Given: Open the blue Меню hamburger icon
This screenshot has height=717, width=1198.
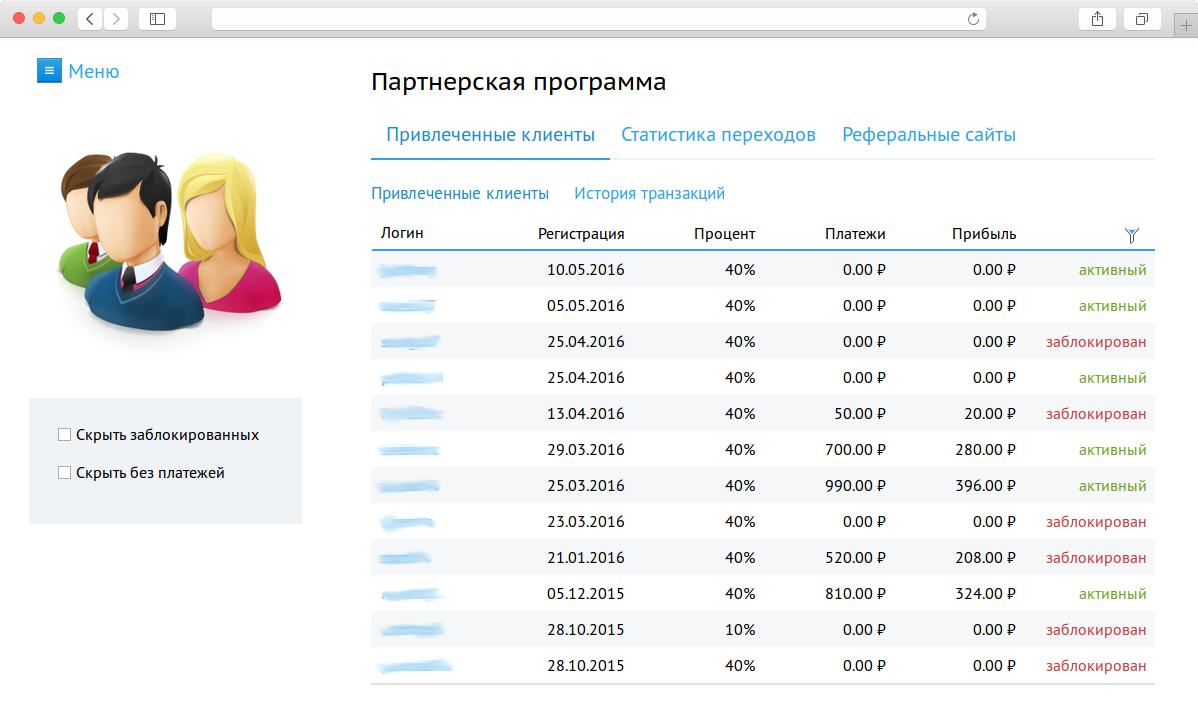Looking at the screenshot, I should pos(49,71).
